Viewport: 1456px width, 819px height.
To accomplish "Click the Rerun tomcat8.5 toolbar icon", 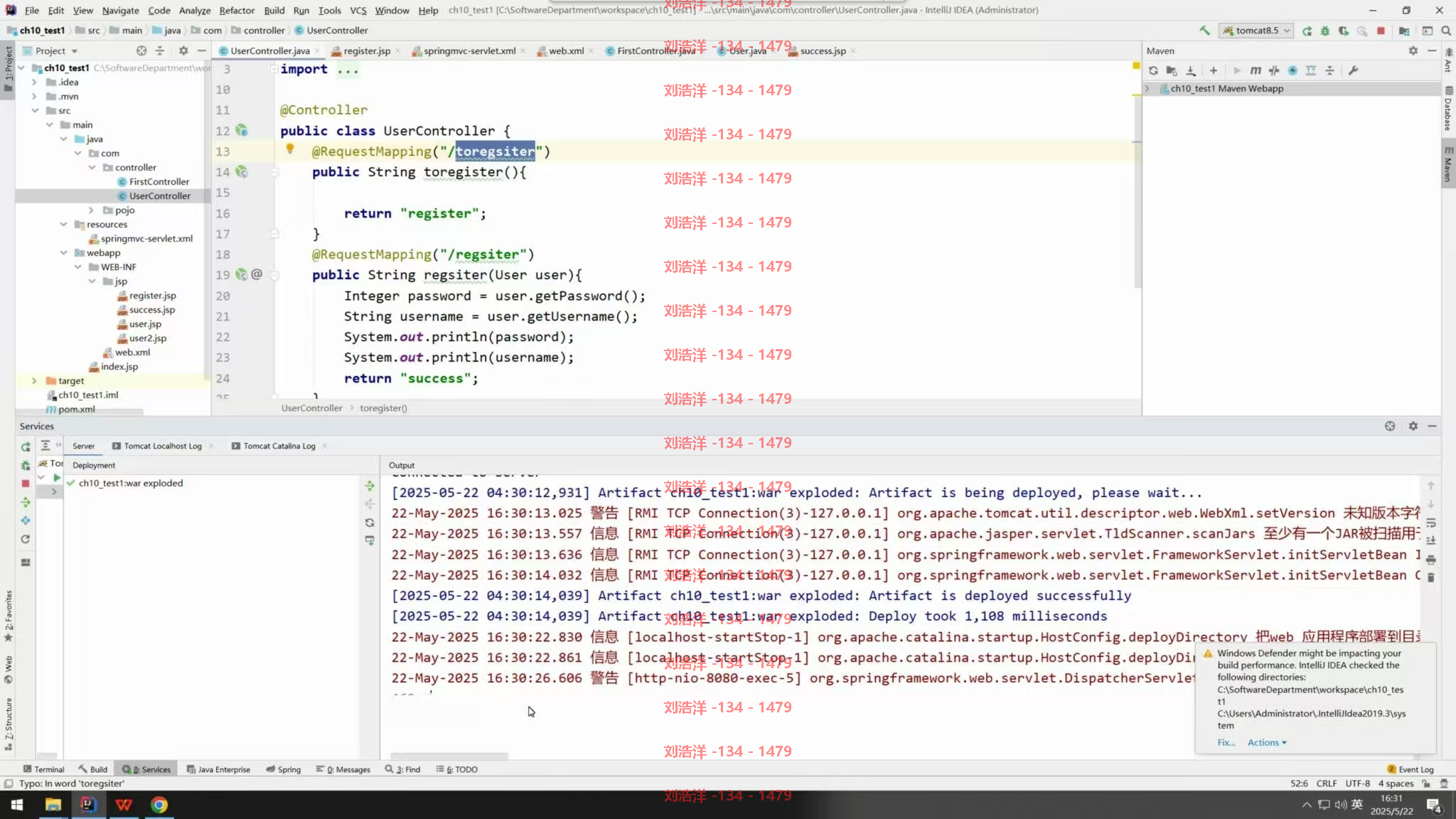I will [x=1307, y=31].
